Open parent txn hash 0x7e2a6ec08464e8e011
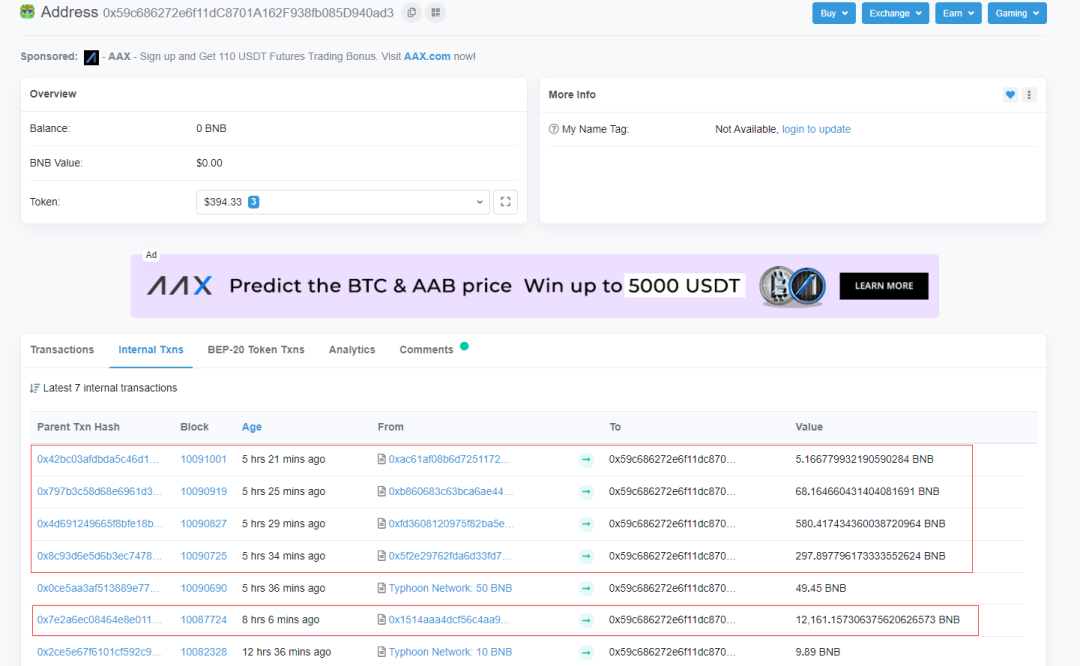The width and height of the screenshot is (1080, 666). pos(99,619)
